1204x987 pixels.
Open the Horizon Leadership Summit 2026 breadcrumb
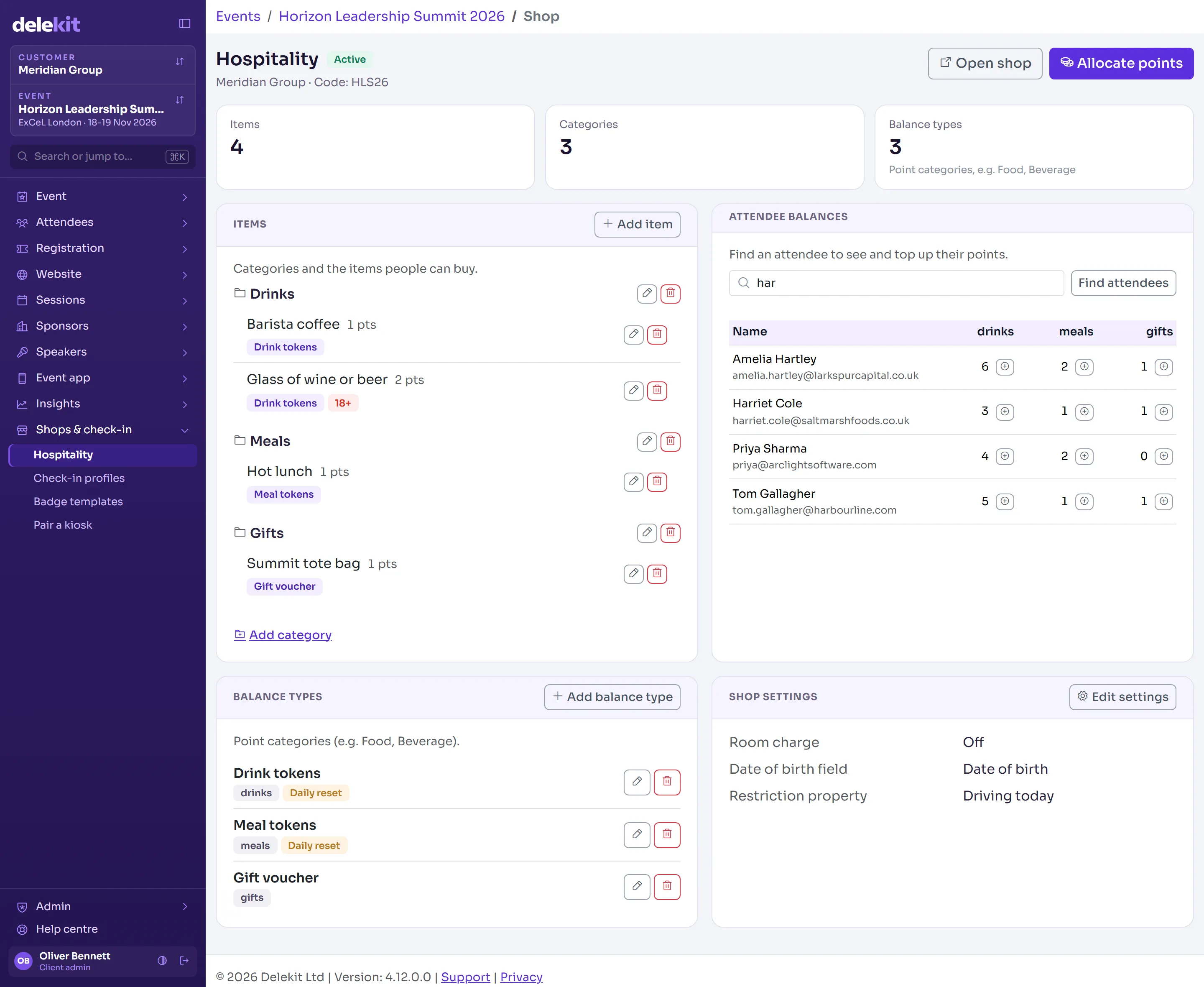click(391, 16)
